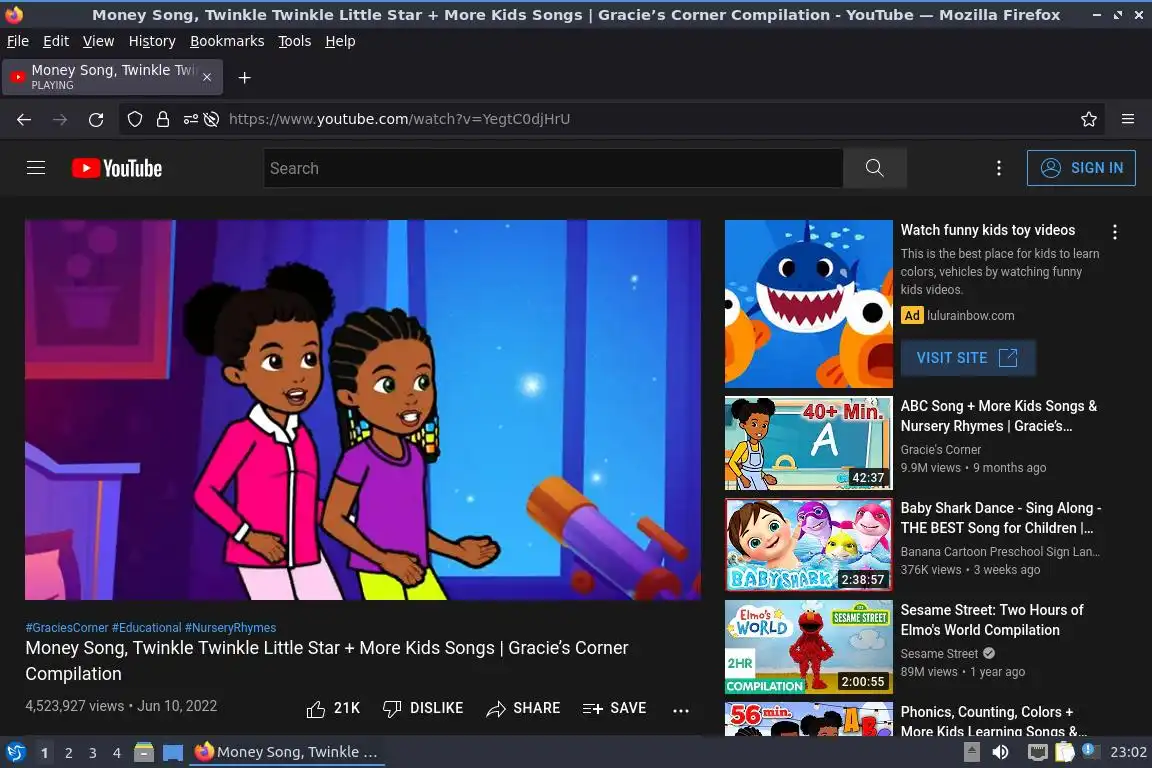This screenshot has height=768, width=1152.
Task: Open the ad options three-dot menu
Action: pyautogui.click(x=1115, y=232)
